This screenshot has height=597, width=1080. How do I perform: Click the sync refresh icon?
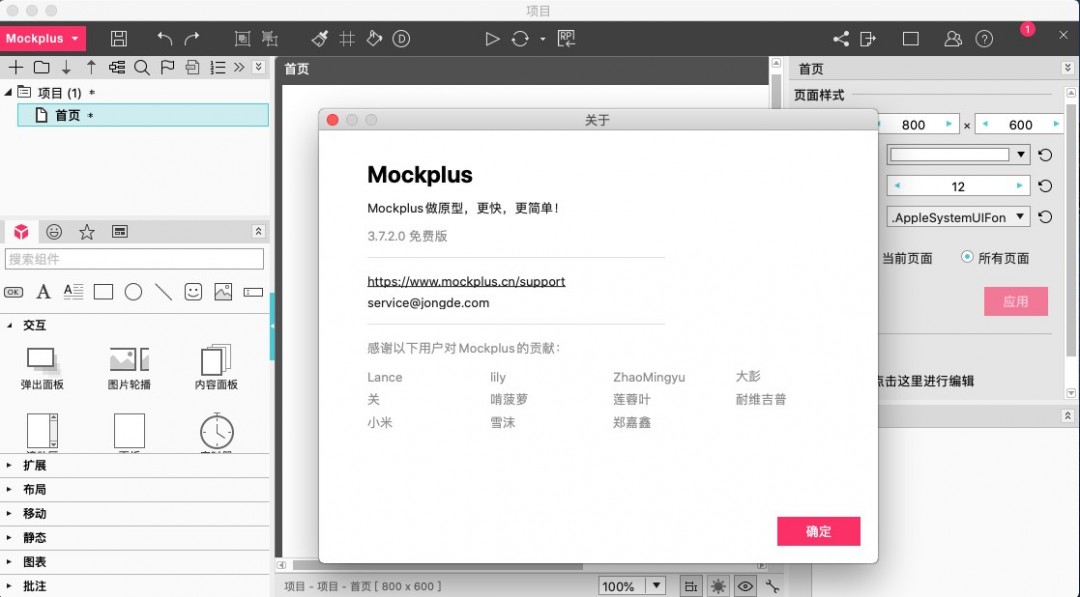pyautogui.click(x=520, y=39)
